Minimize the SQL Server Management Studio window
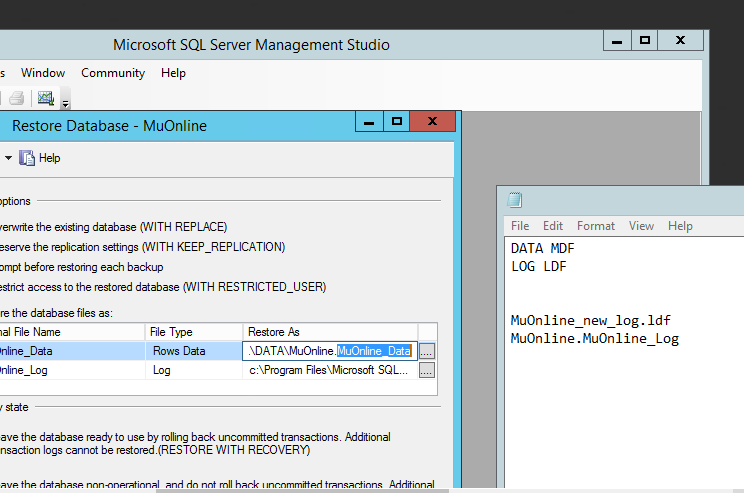 pyautogui.click(x=613, y=41)
